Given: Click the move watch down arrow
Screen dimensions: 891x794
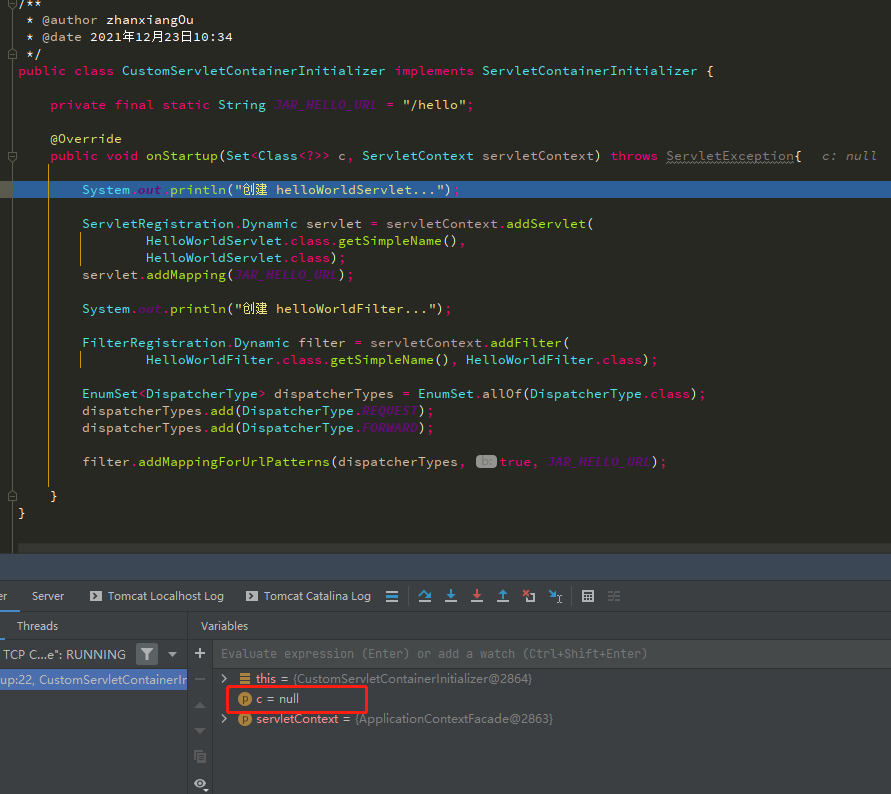Looking at the screenshot, I should click(x=200, y=731).
